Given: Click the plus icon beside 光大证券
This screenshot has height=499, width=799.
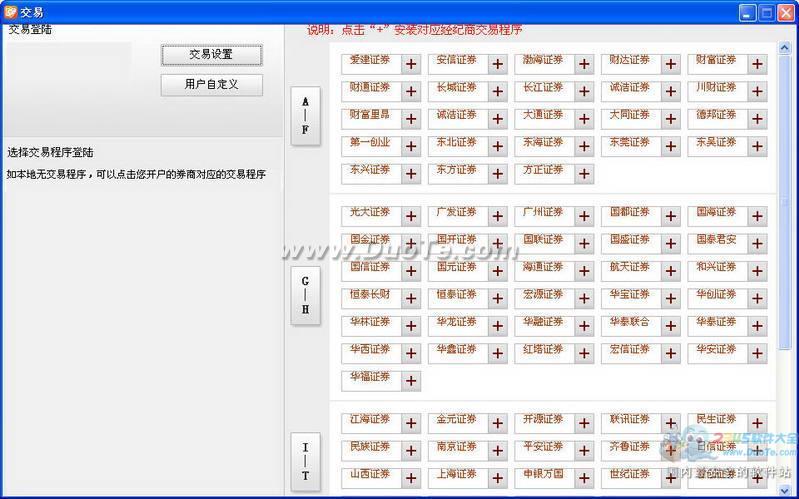Looking at the screenshot, I should 411,217.
